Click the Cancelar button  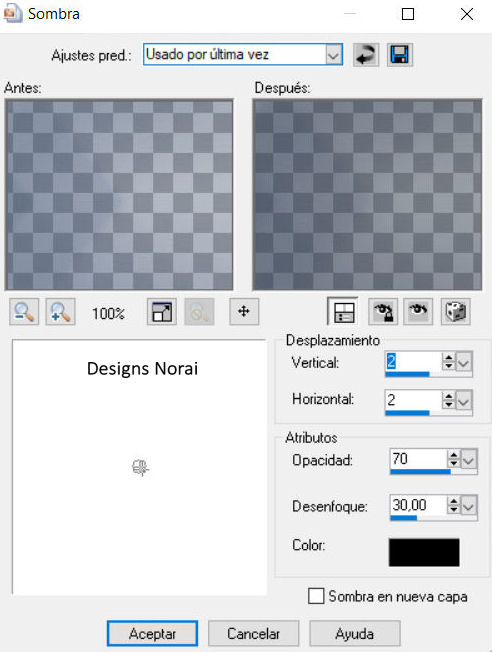(x=254, y=634)
